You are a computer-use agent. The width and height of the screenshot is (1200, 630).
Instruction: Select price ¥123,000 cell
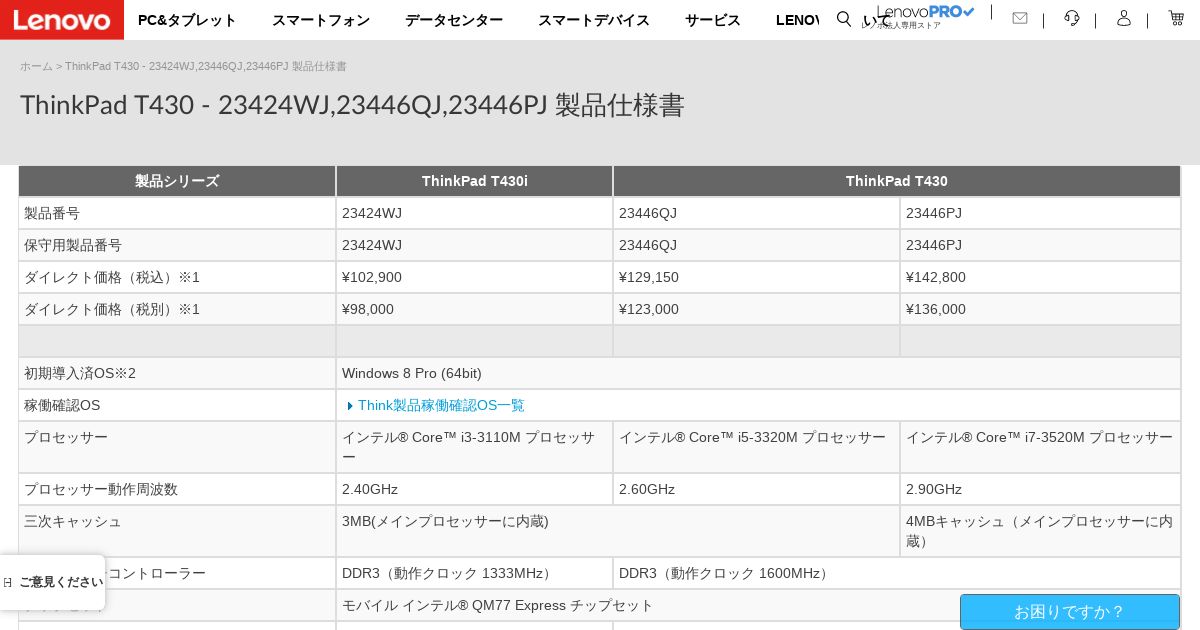(x=757, y=309)
